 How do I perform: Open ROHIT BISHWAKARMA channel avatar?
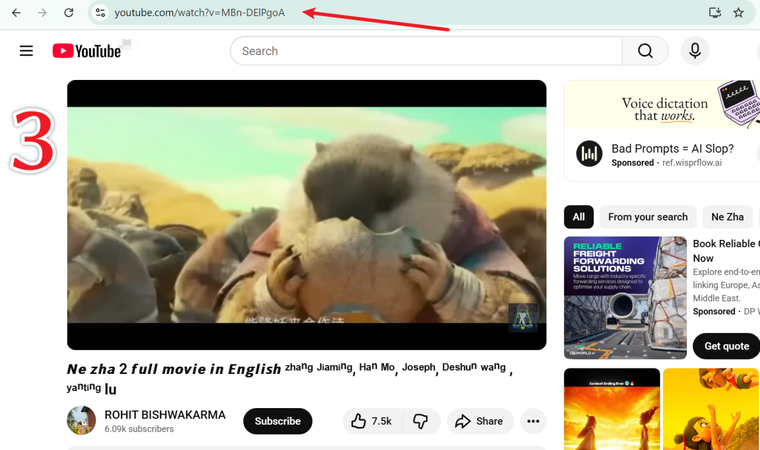81,420
